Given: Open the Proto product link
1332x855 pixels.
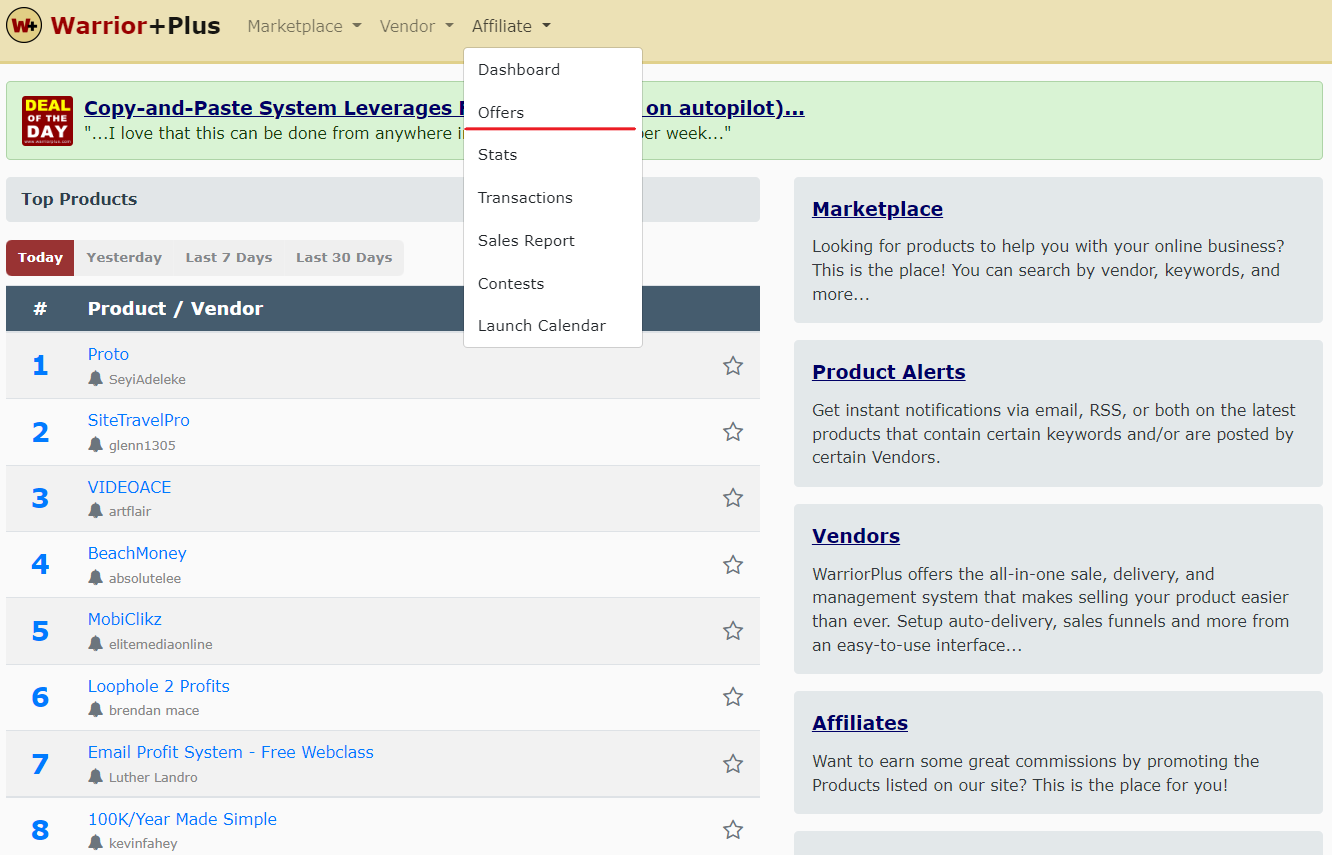Looking at the screenshot, I should point(108,354).
